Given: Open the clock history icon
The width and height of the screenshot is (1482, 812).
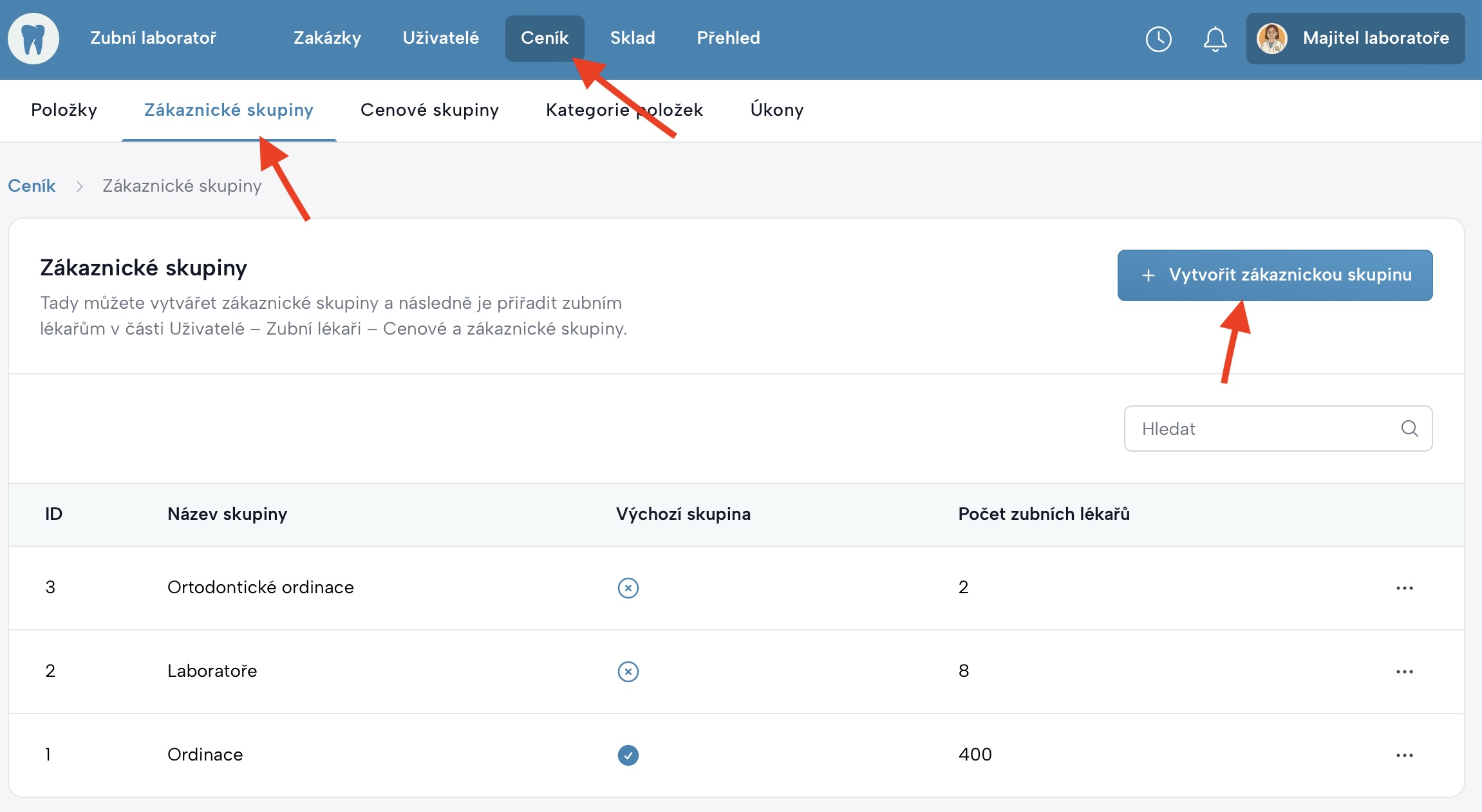Looking at the screenshot, I should [1158, 39].
